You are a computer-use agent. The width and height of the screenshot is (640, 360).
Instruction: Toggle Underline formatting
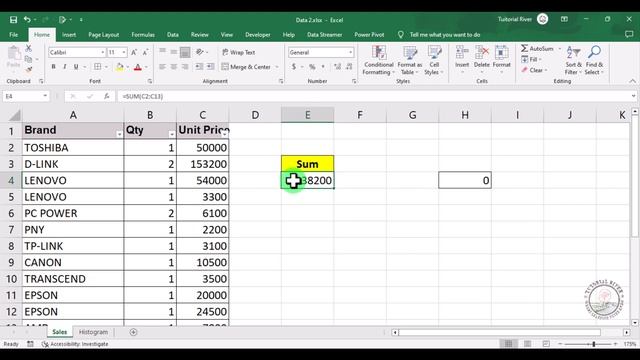(76, 67)
